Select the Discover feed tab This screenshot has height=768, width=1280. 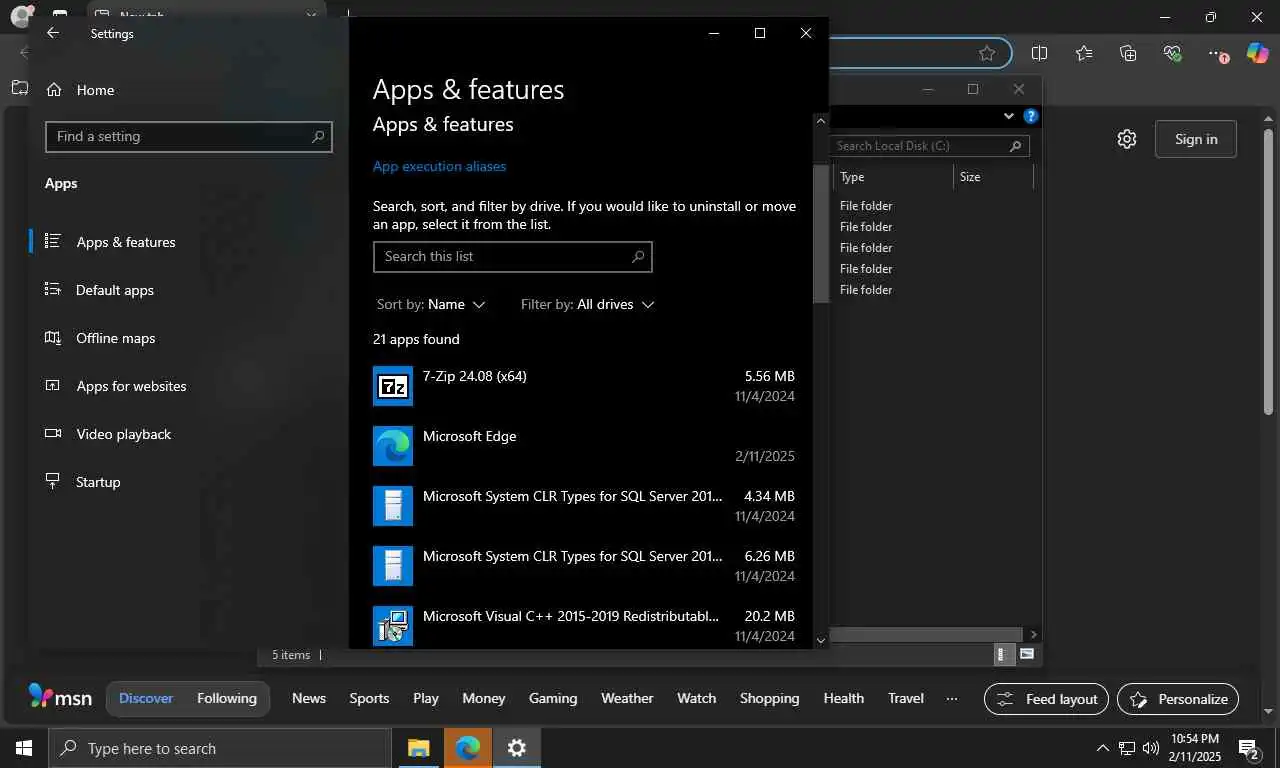146,698
